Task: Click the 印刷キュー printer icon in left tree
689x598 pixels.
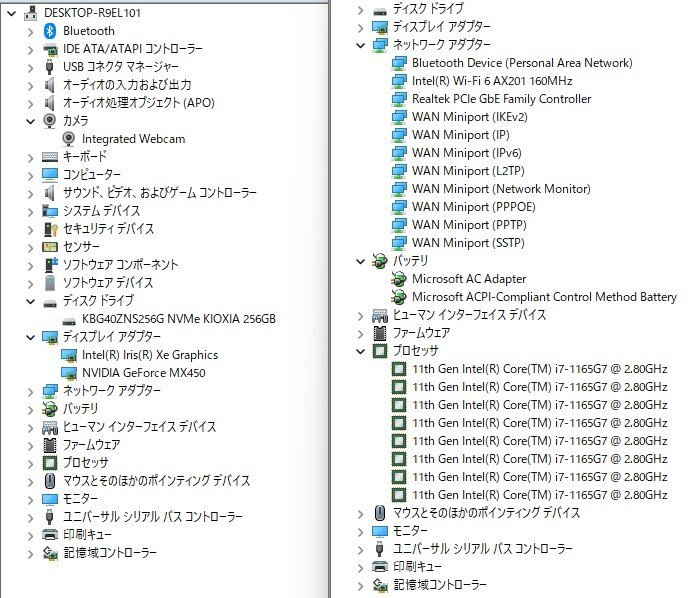Action: click(50, 535)
